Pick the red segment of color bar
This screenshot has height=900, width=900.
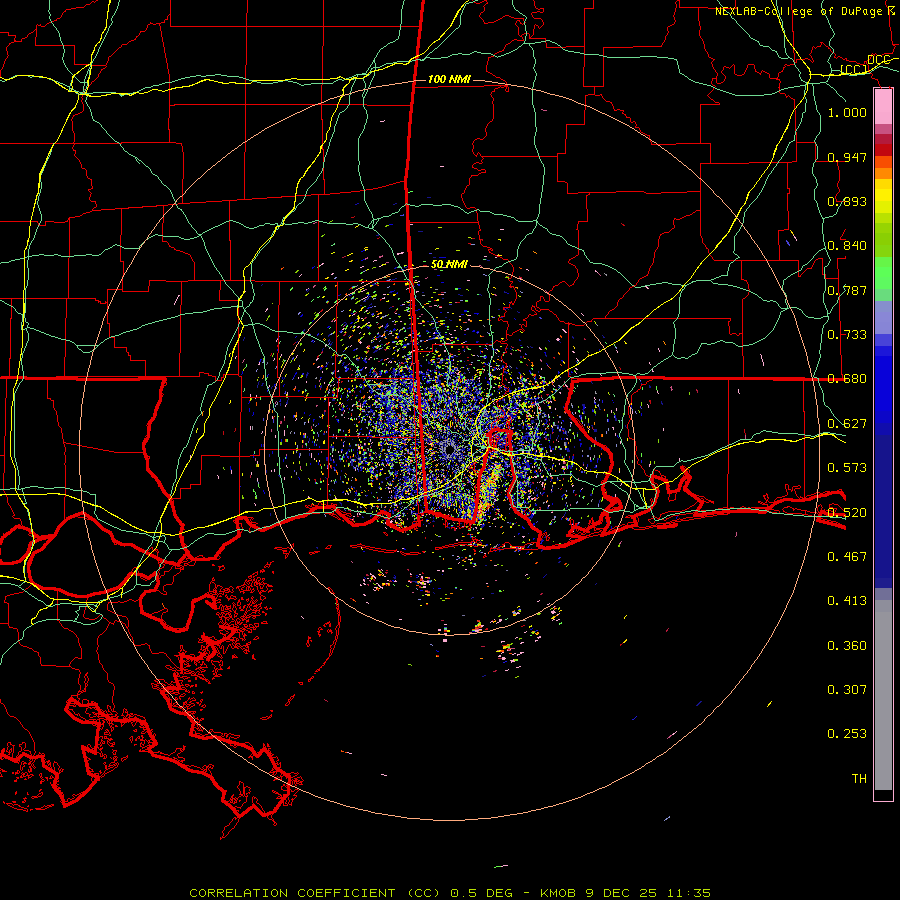pyautogui.click(x=883, y=150)
